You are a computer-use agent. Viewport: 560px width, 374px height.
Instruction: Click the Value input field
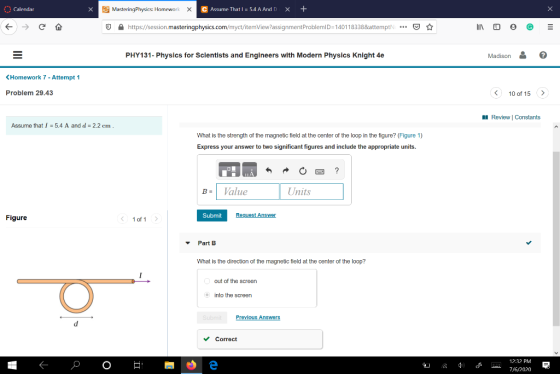248,191
